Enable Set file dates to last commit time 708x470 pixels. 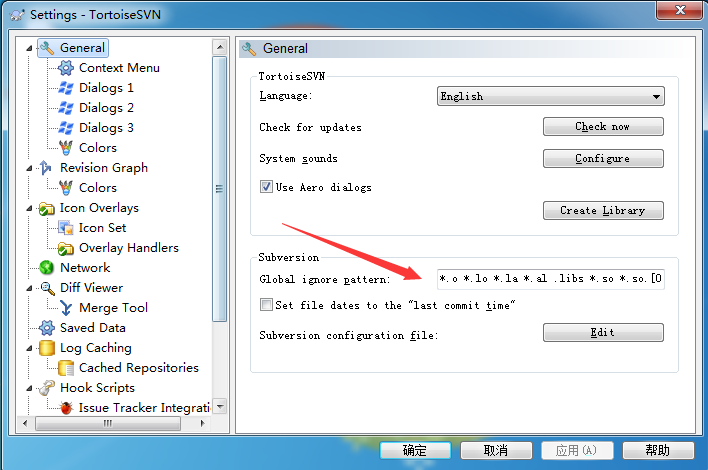(266, 305)
